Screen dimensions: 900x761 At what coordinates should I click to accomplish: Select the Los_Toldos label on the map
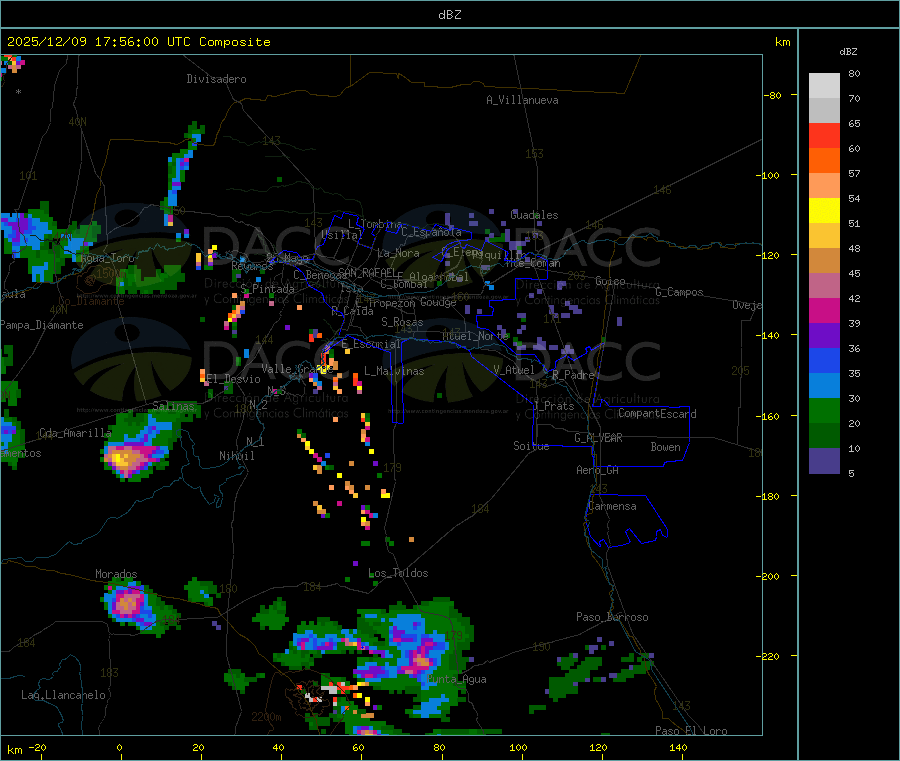[x=398, y=573]
